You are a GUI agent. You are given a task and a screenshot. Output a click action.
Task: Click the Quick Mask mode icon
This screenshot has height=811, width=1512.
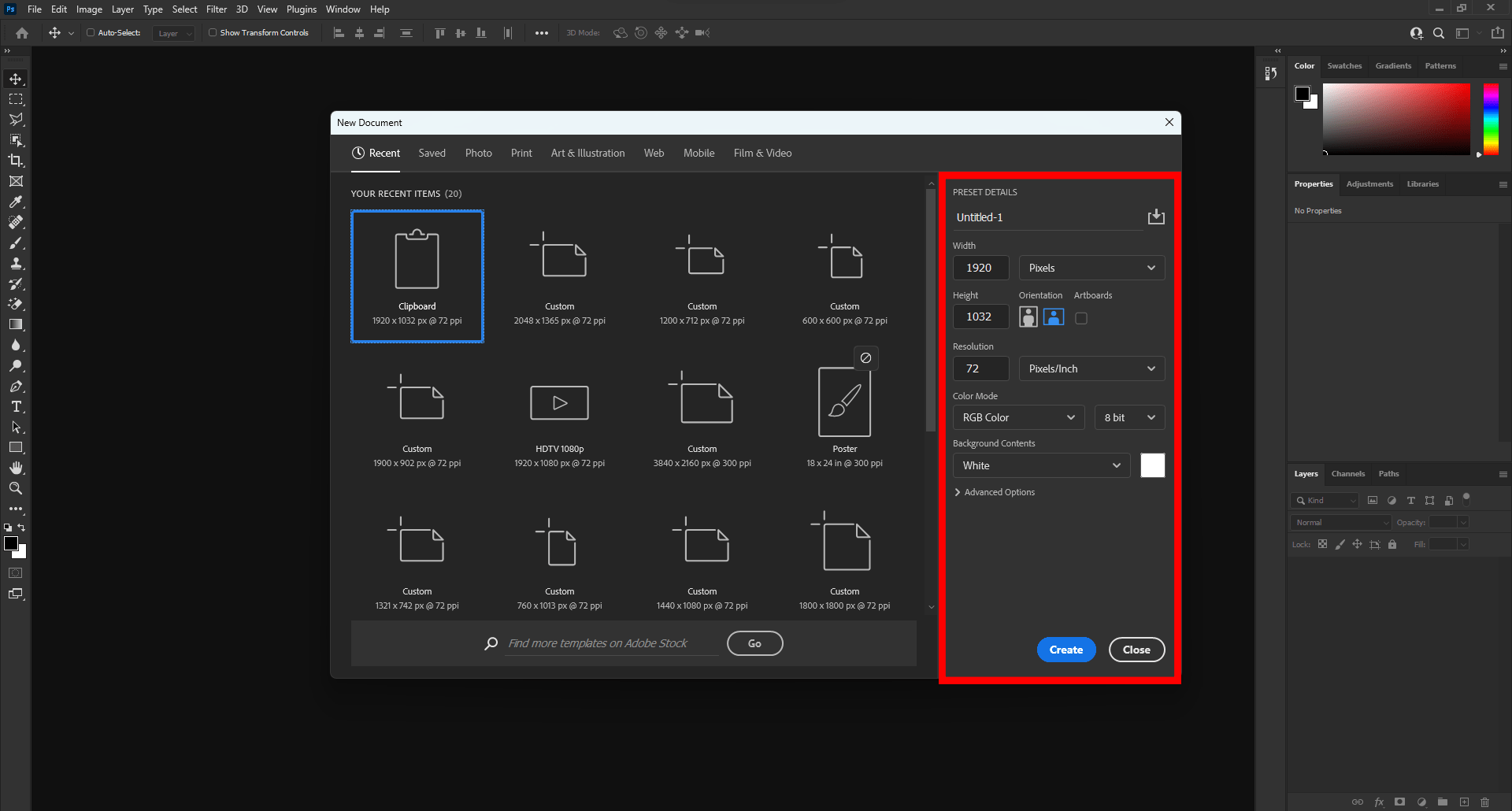(16, 573)
